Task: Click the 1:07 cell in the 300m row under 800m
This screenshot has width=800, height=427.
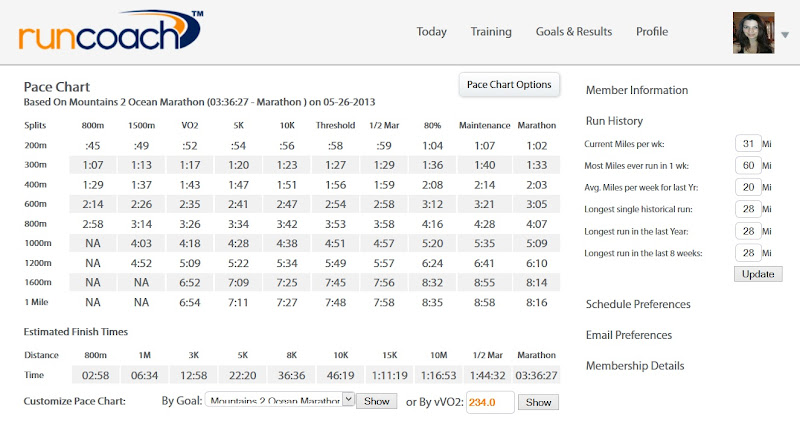Action: [x=93, y=165]
